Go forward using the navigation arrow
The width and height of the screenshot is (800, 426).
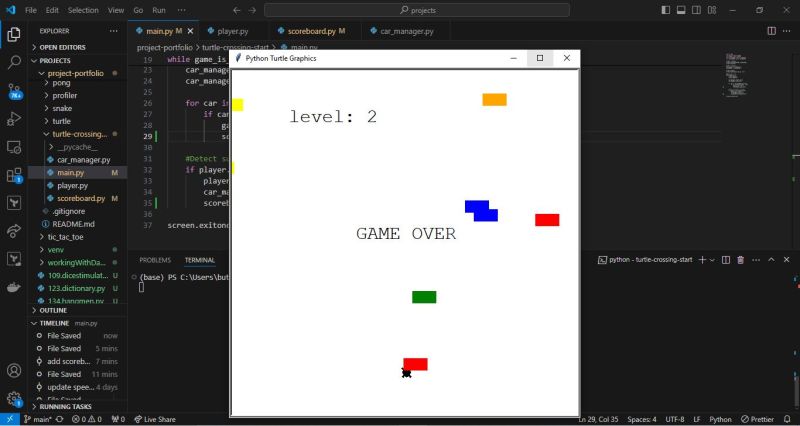252,10
